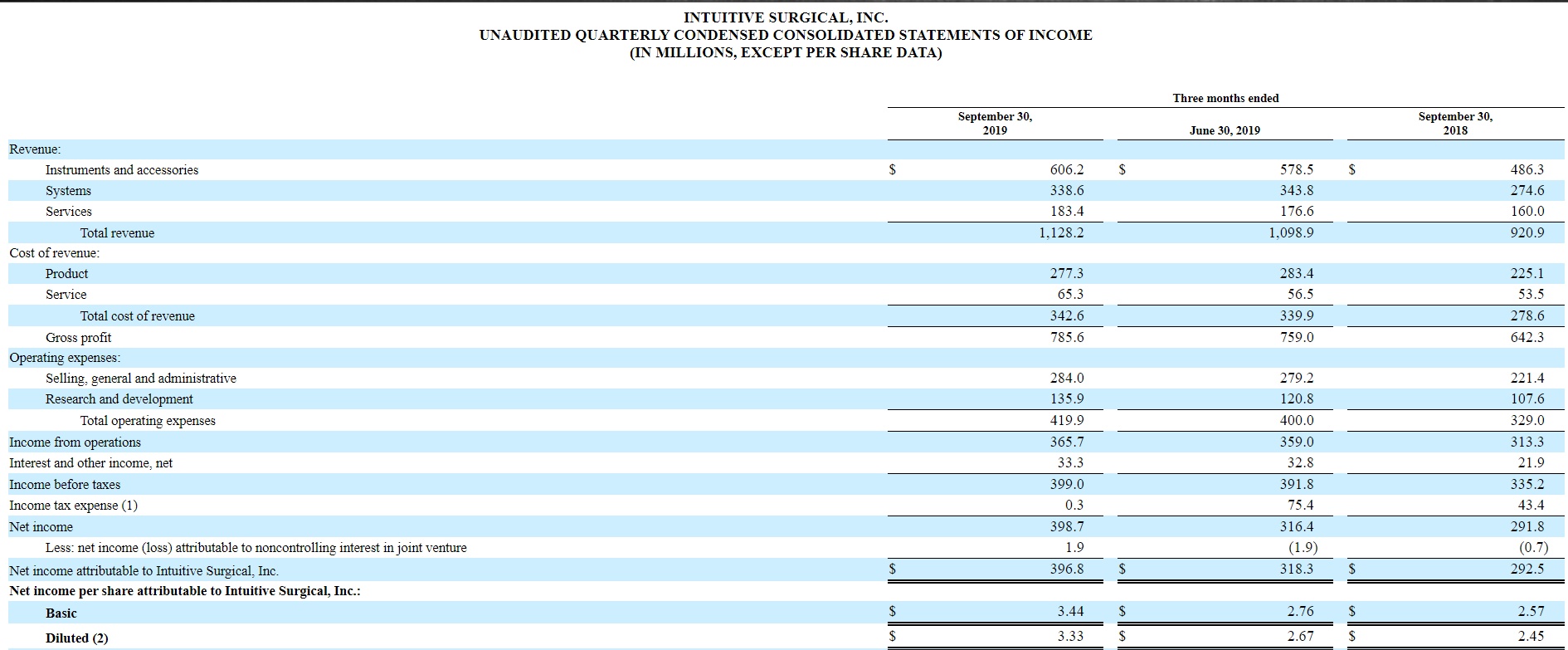Select systems revenue value 338.6

coord(1067,190)
